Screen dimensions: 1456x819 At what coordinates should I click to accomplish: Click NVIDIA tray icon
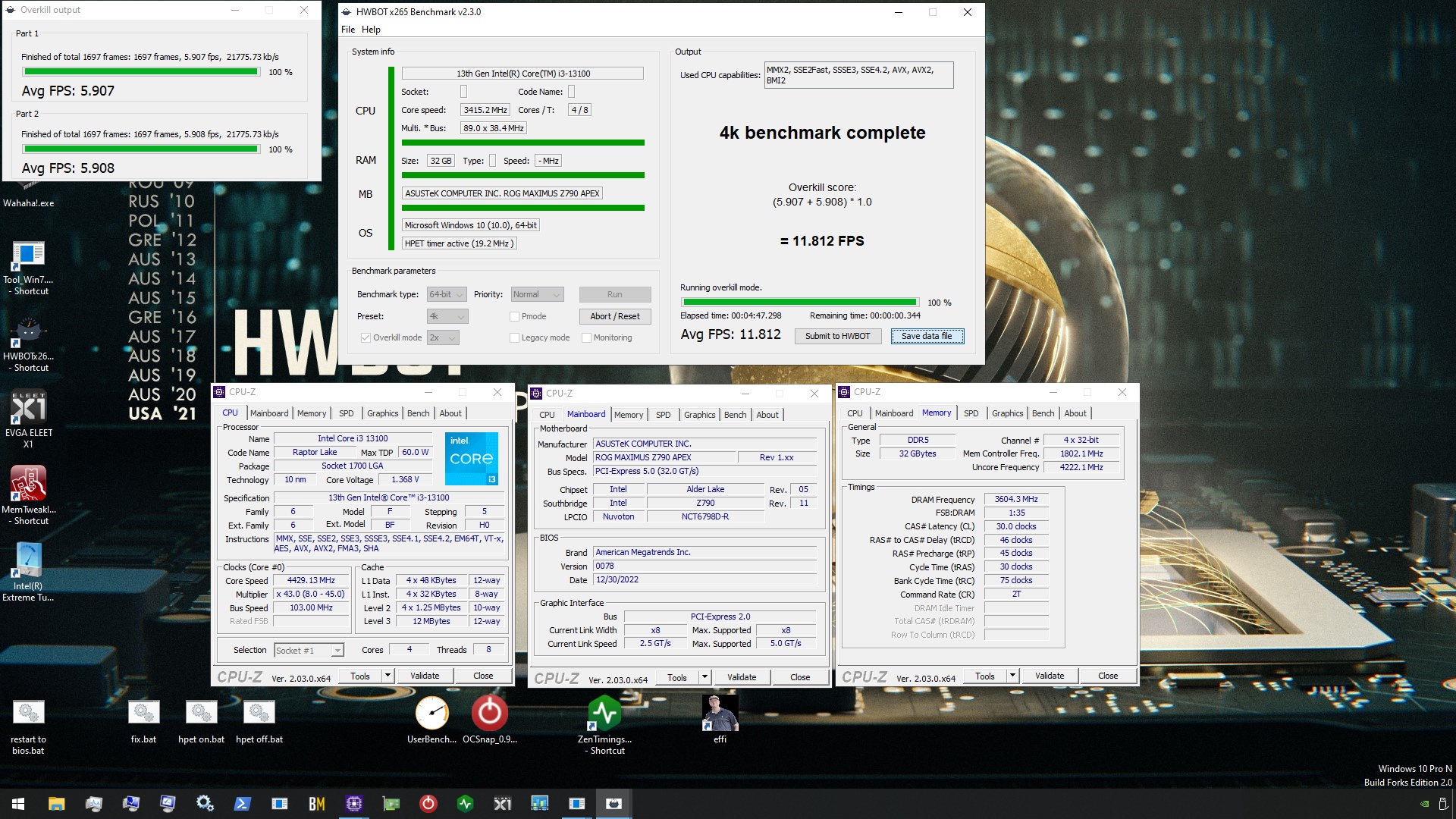[1424, 804]
